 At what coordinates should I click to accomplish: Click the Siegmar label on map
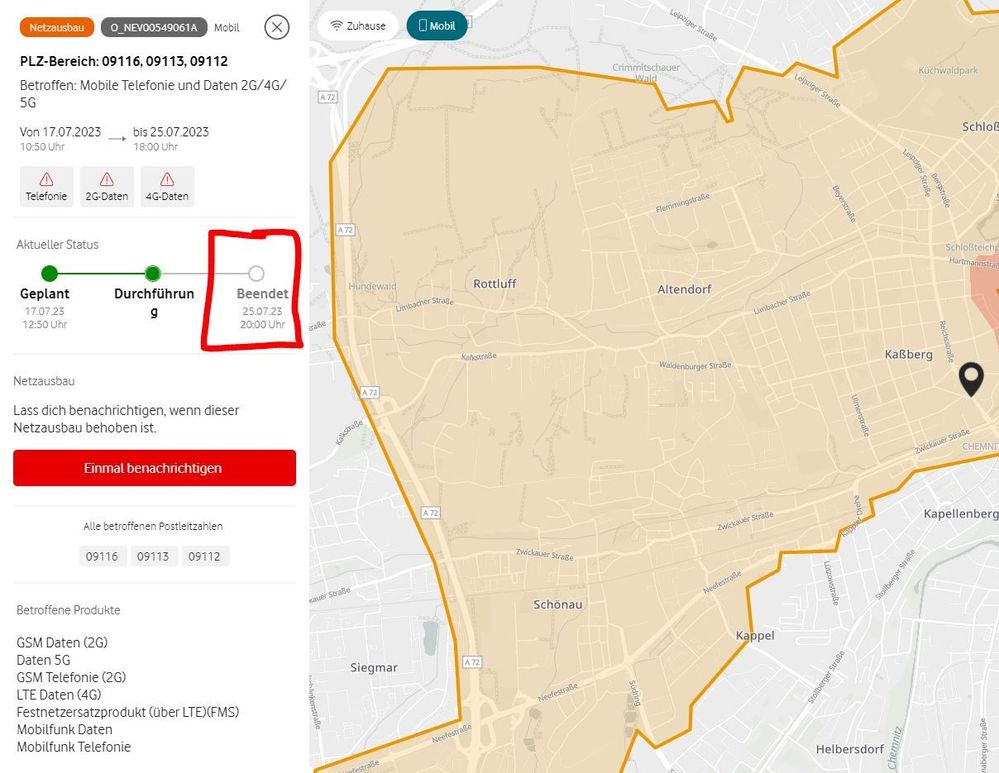click(373, 668)
